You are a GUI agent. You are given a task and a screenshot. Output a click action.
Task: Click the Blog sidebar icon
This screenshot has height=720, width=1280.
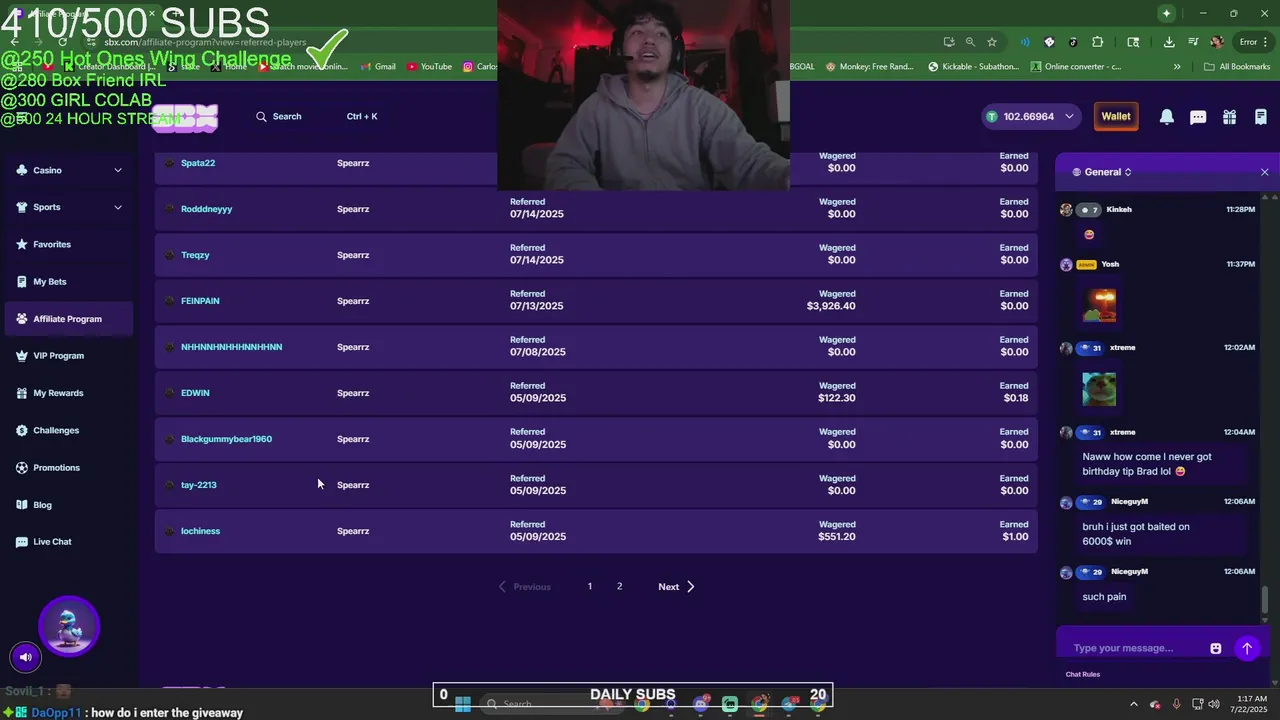click(22, 505)
